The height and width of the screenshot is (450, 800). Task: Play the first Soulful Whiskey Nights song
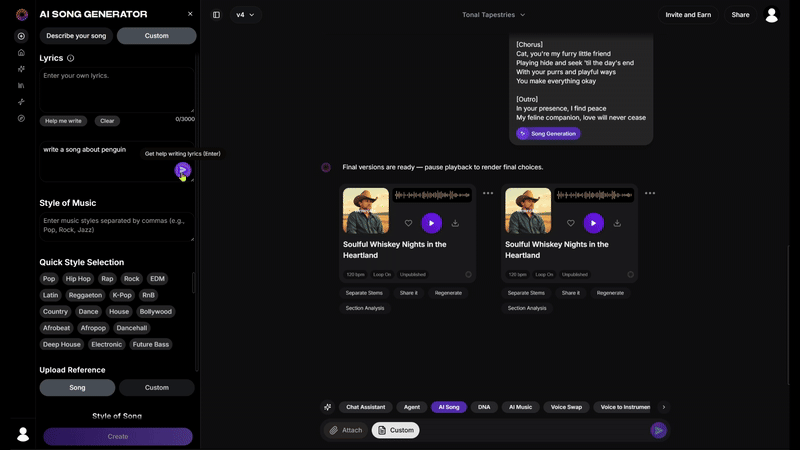click(x=432, y=223)
